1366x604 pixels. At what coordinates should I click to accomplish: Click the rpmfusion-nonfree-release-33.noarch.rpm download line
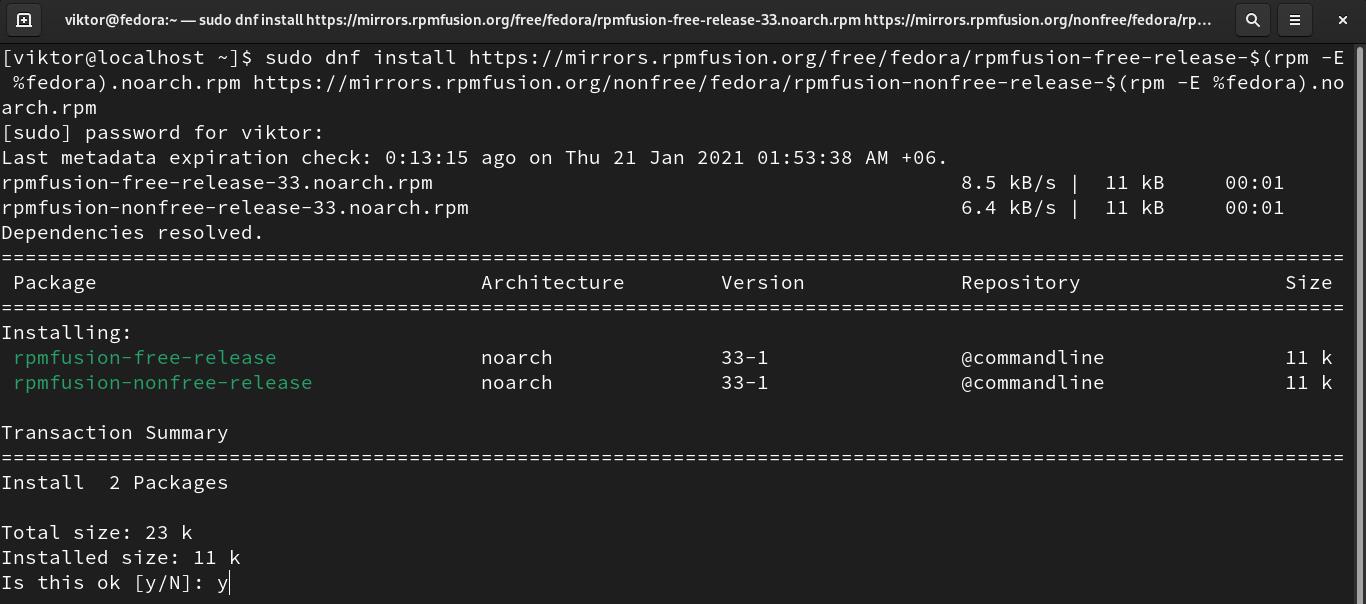click(x=235, y=208)
